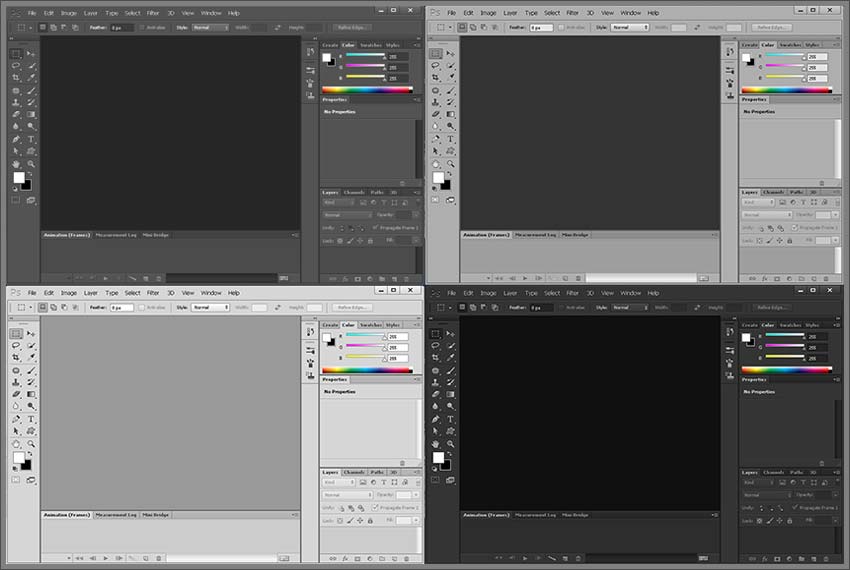Select the Quick Selection tool in light-gray window
The height and width of the screenshot is (570, 850).
pyautogui.click(x=31, y=345)
